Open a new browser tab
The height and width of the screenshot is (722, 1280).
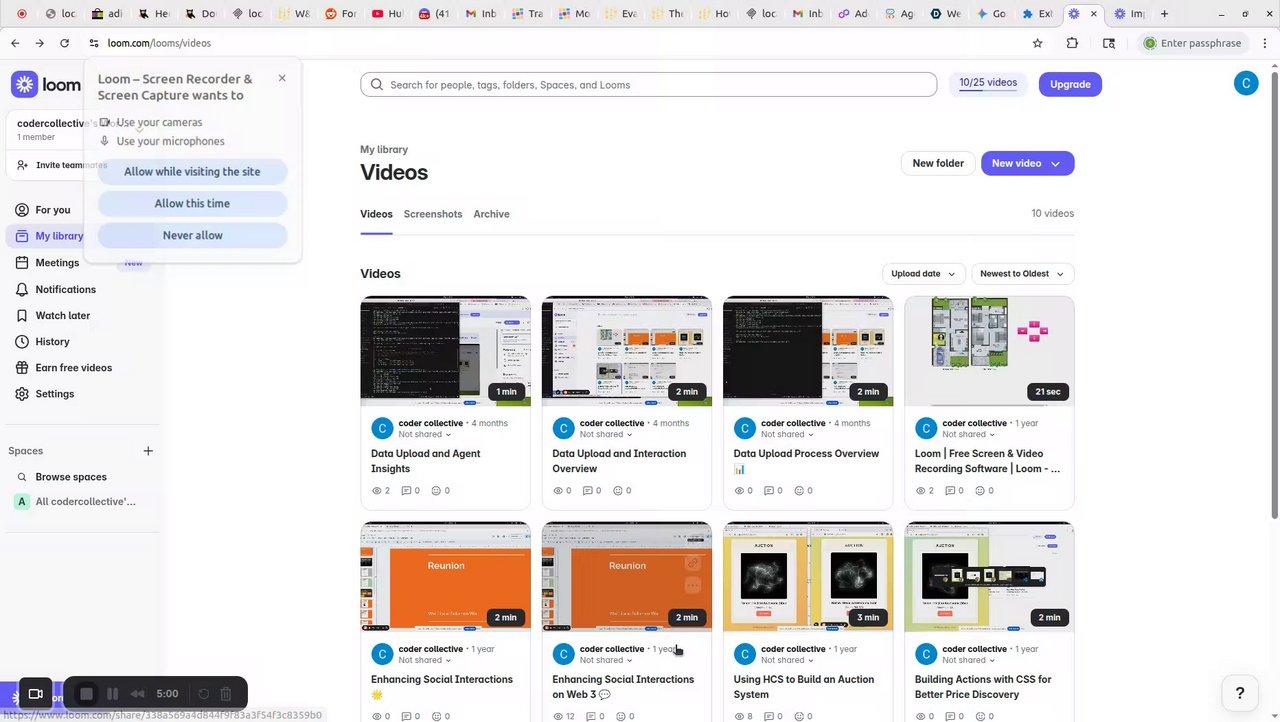(1164, 14)
